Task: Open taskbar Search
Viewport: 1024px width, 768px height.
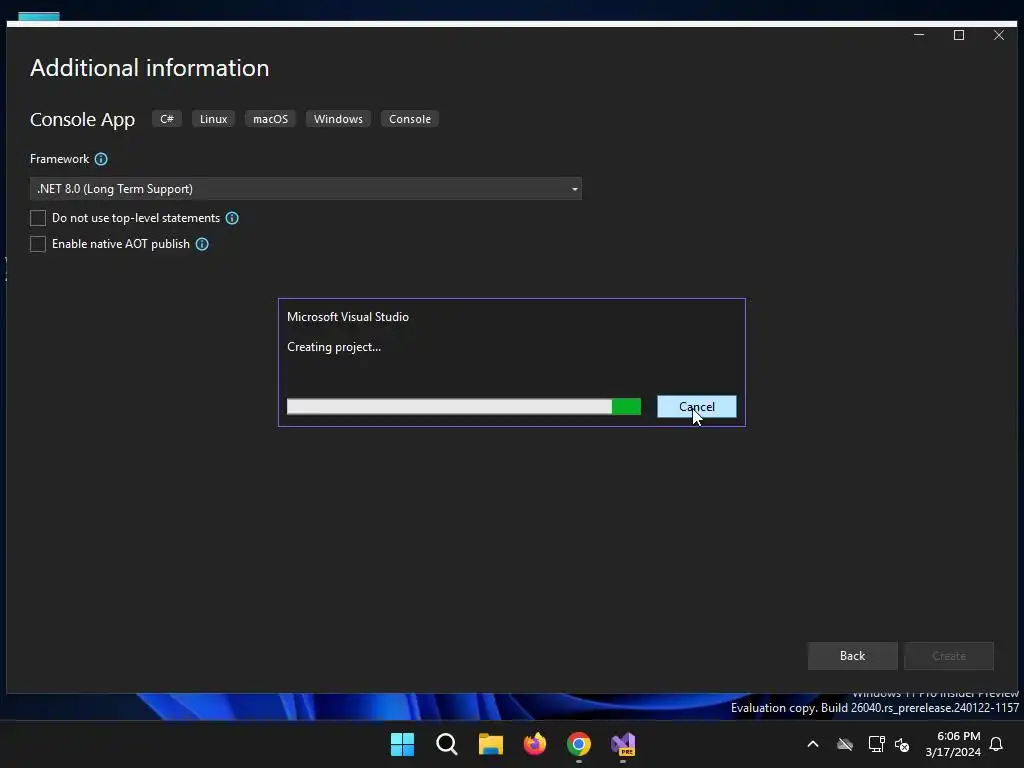Action: (447, 744)
